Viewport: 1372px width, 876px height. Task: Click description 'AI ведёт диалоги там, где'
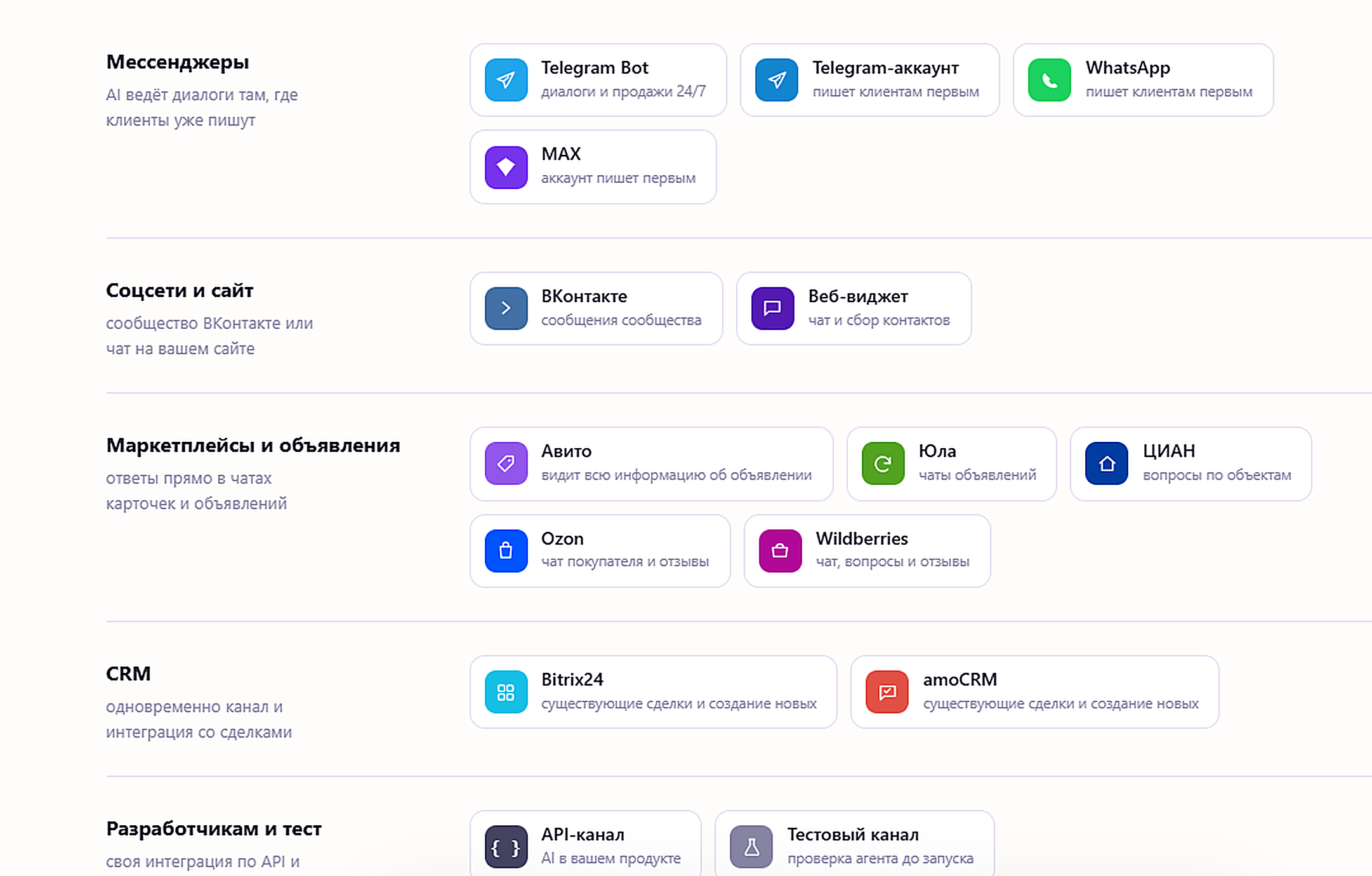click(x=202, y=95)
